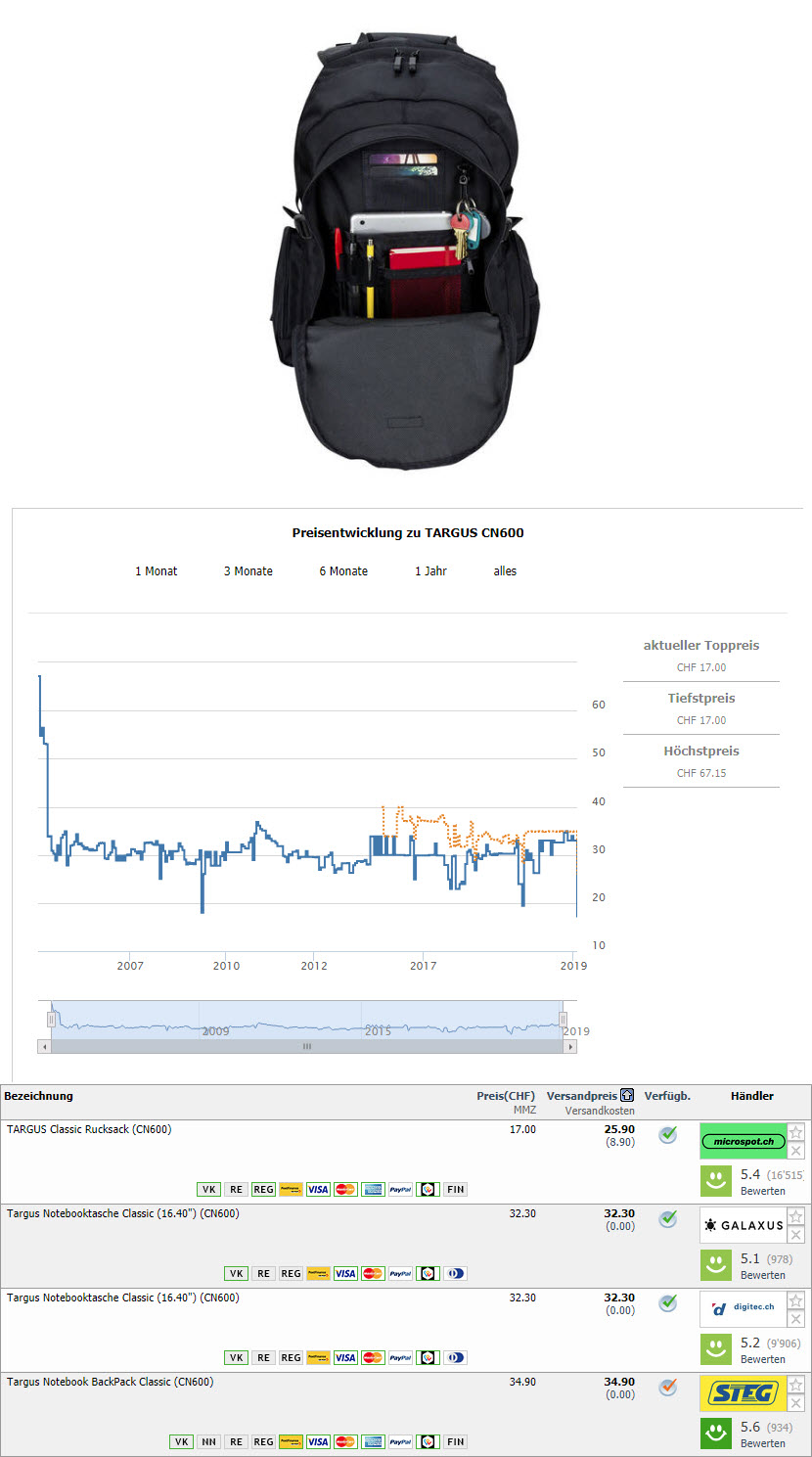The height and width of the screenshot is (1457, 812).
Task: Click the availability checkmark in digitec.ch row
Action: click(x=667, y=1302)
